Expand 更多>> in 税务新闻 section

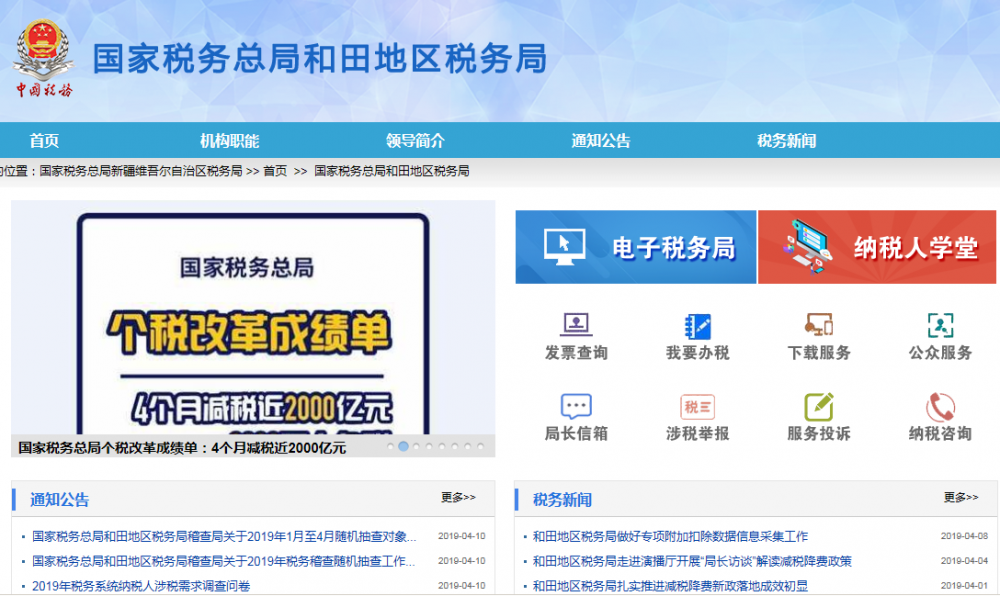[x=961, y=497]
